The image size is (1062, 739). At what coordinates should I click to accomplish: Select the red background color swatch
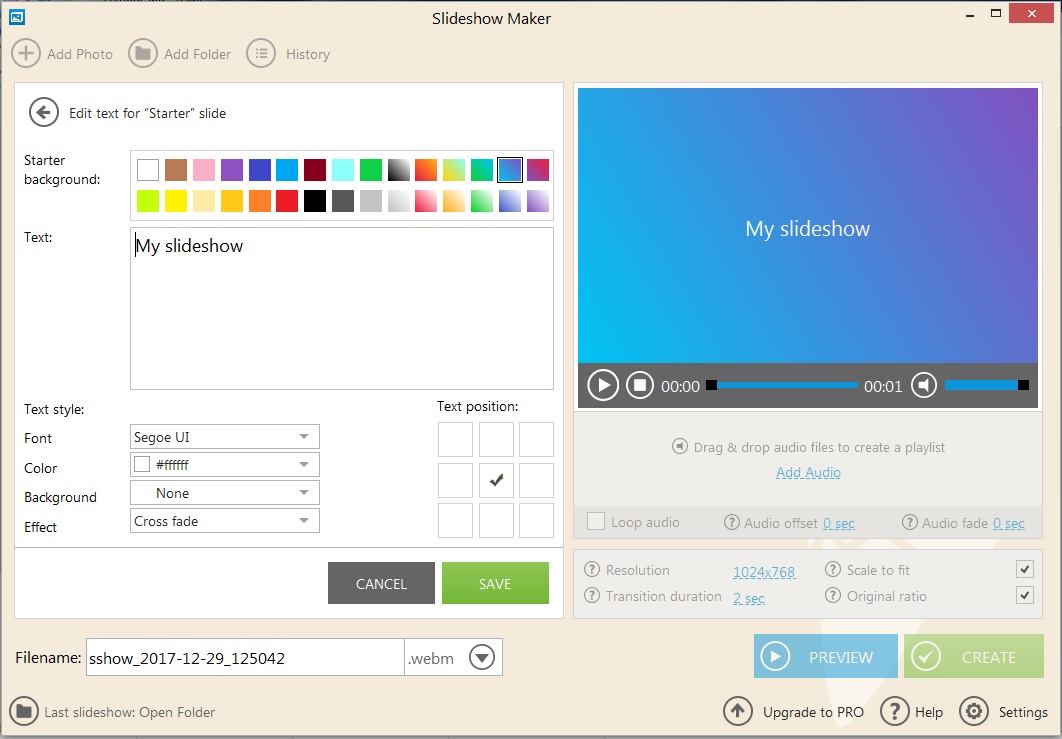(x=287, y=200)
